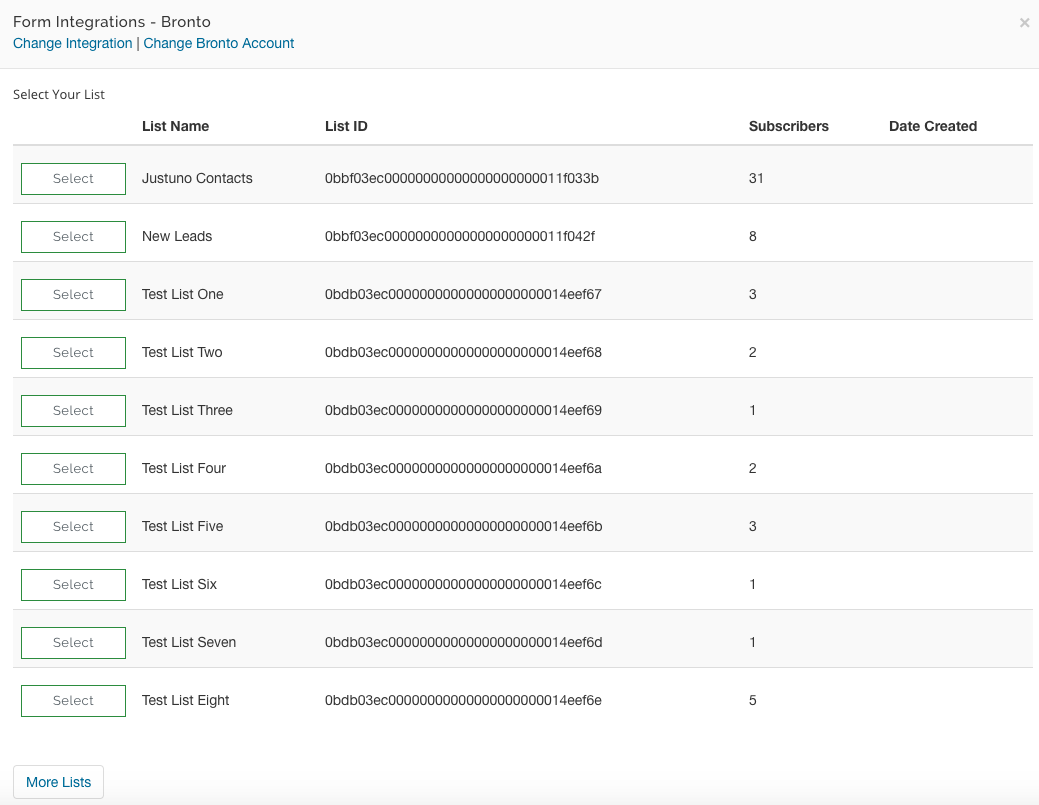
Task: Click the Justuno Contacts list ID text
Action: click(x=461, y=178)
